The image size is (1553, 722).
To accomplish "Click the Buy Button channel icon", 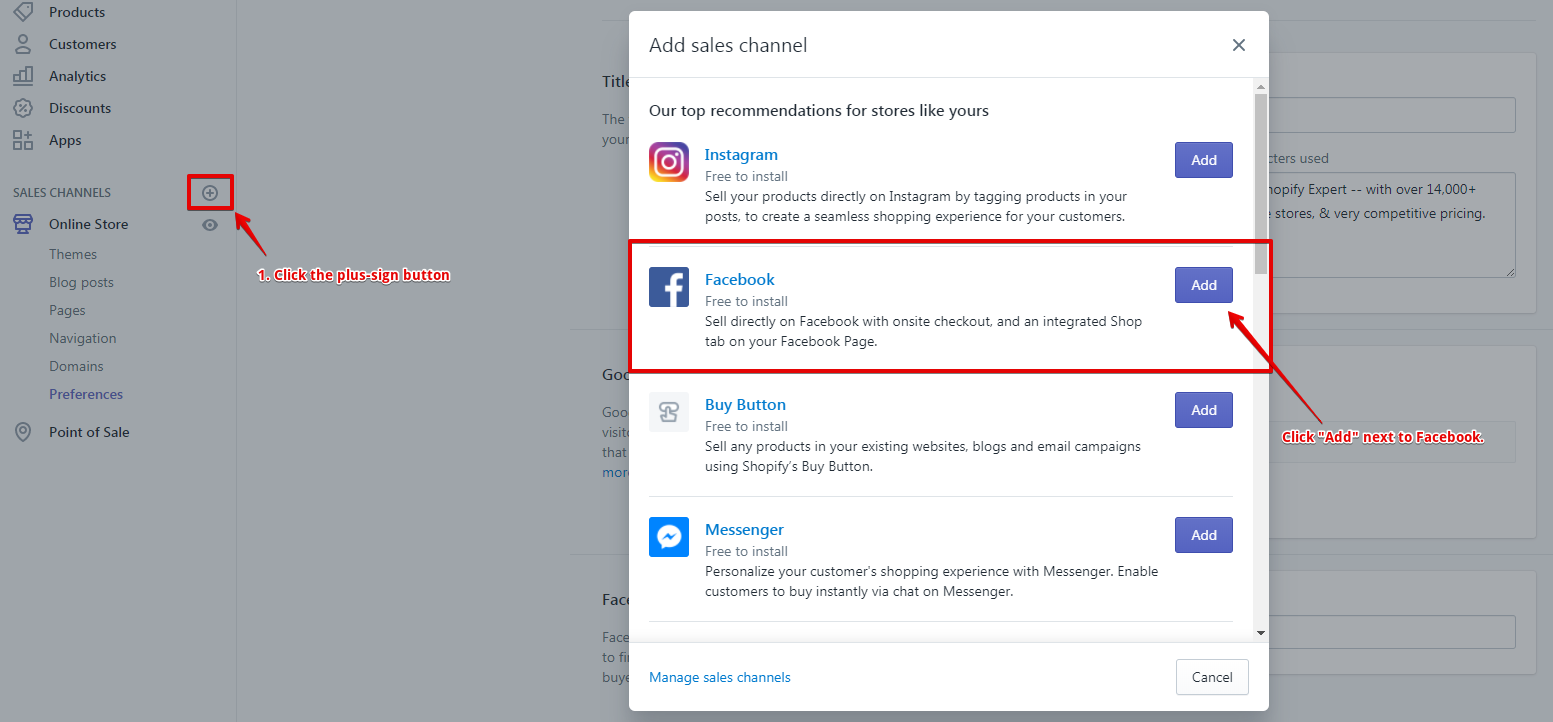I will [669, 412].
